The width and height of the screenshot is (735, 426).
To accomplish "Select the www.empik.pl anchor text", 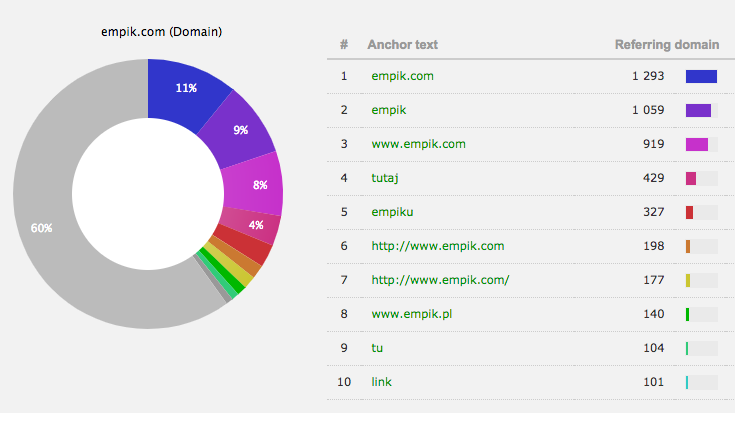I will tap(413, 314).
